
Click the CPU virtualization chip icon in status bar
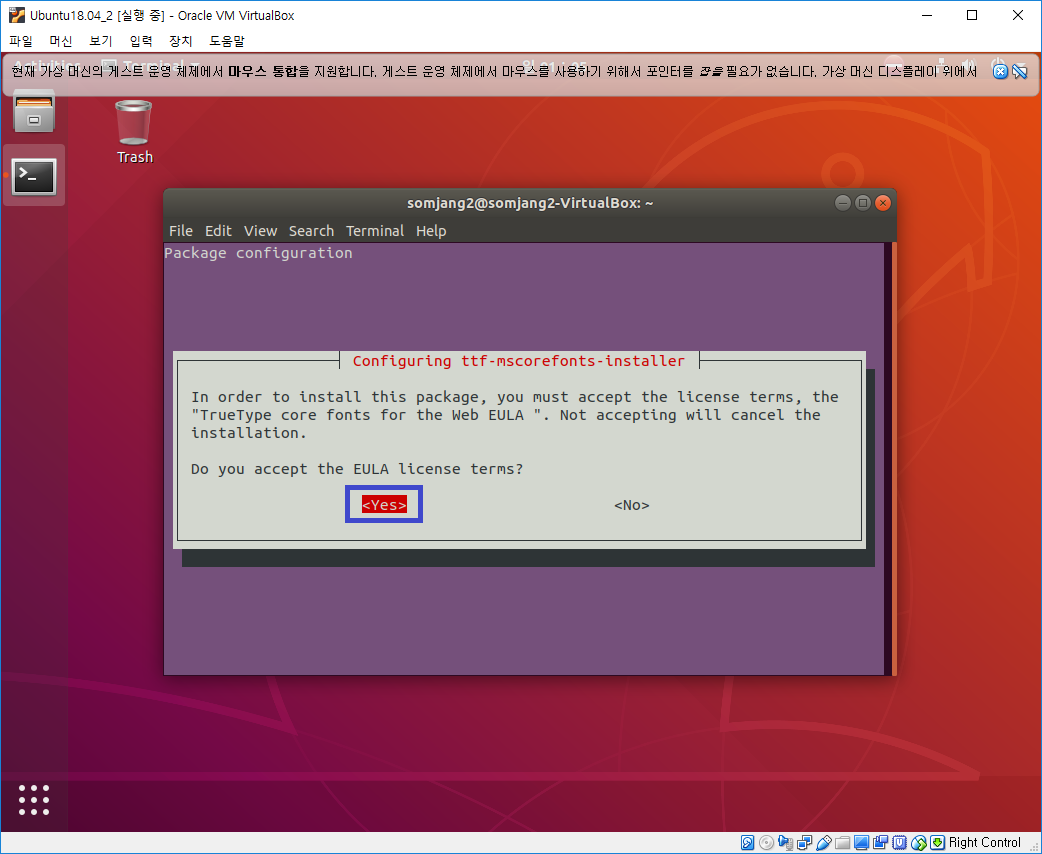pyautogui.click(x=899, y=843)
